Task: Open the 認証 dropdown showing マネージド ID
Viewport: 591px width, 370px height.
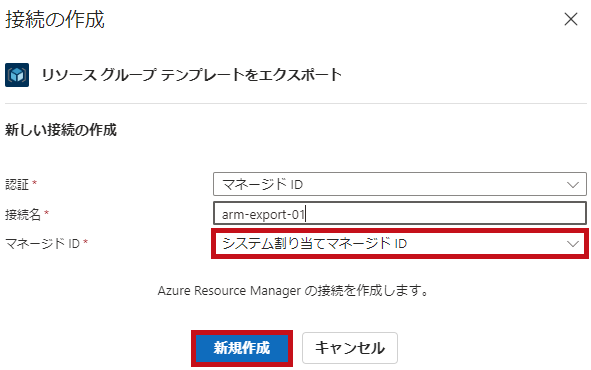Action: (x=400, y=184)
